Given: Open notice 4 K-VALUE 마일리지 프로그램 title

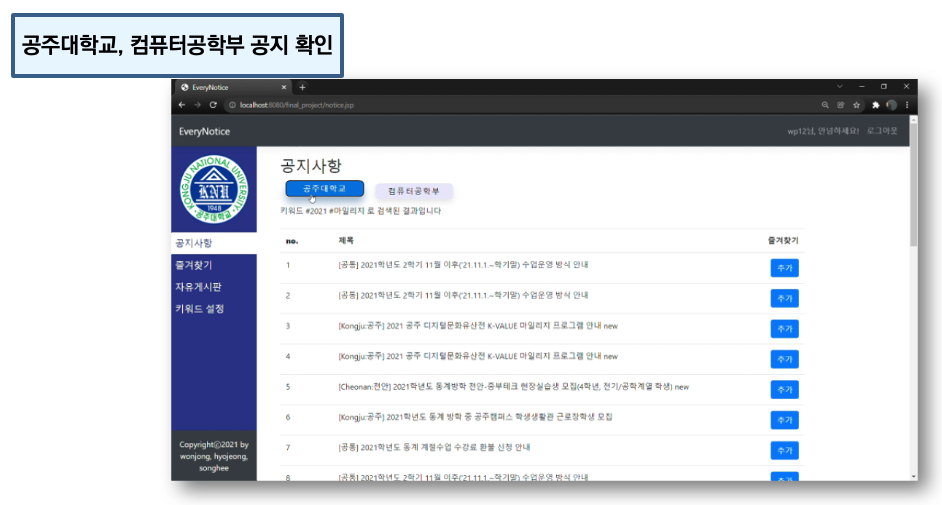Looking at the screenshot, I should tap(478, 357).
